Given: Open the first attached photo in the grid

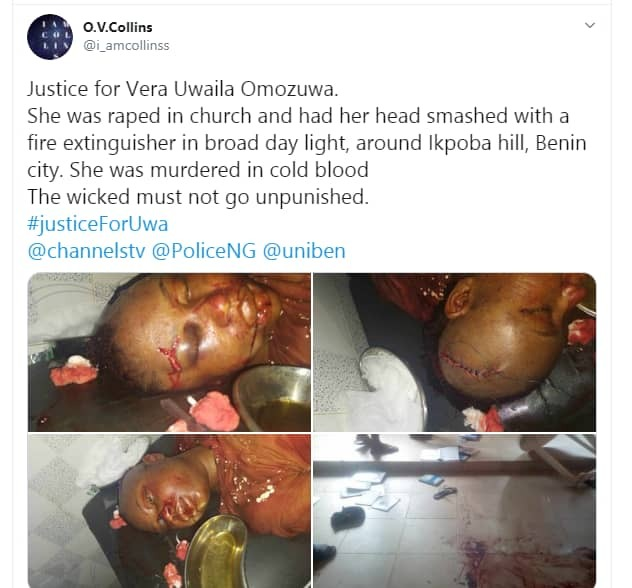Looking at the screenshot, I should pos(169,352).
